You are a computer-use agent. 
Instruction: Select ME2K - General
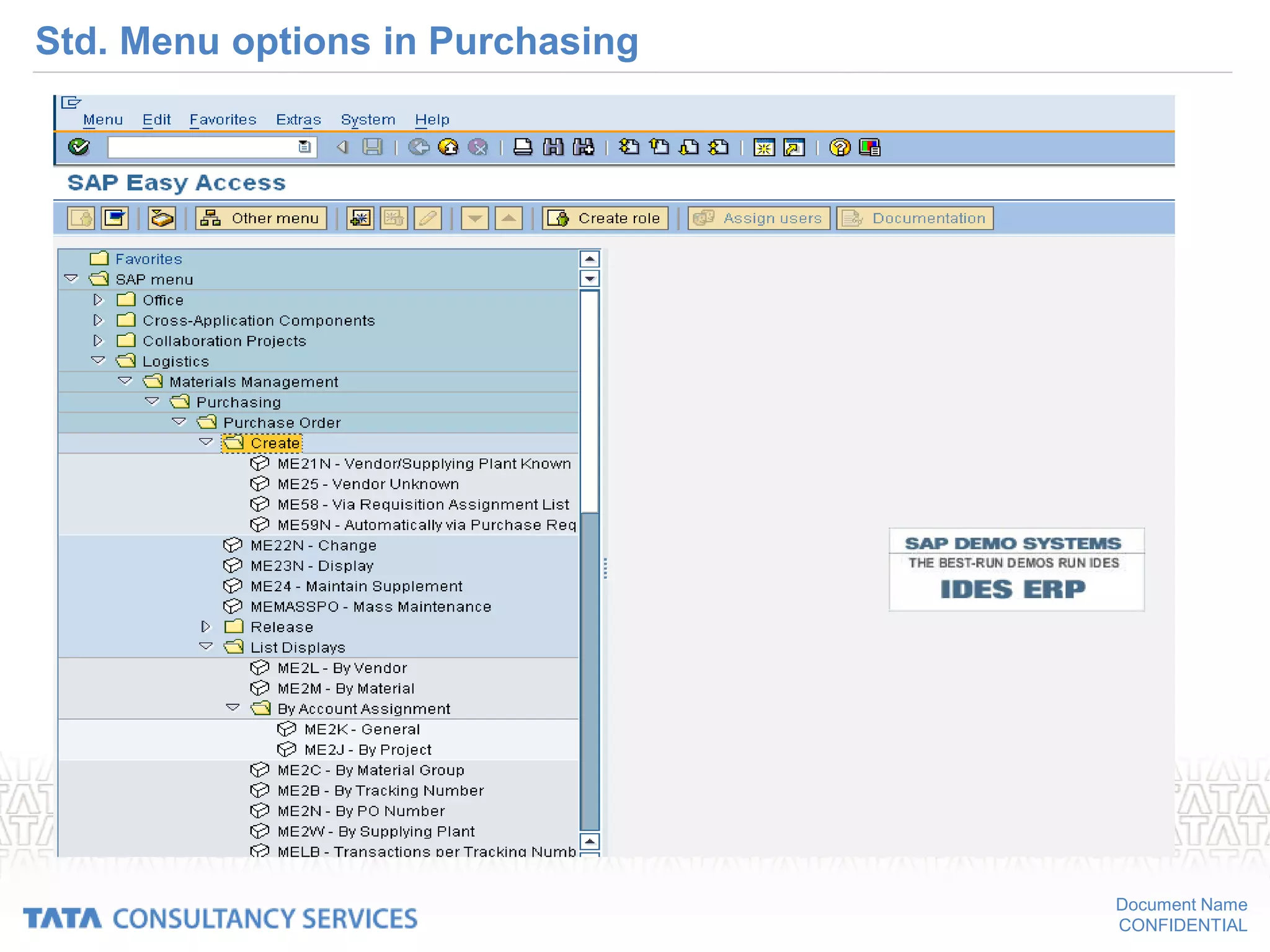(362, 729)
